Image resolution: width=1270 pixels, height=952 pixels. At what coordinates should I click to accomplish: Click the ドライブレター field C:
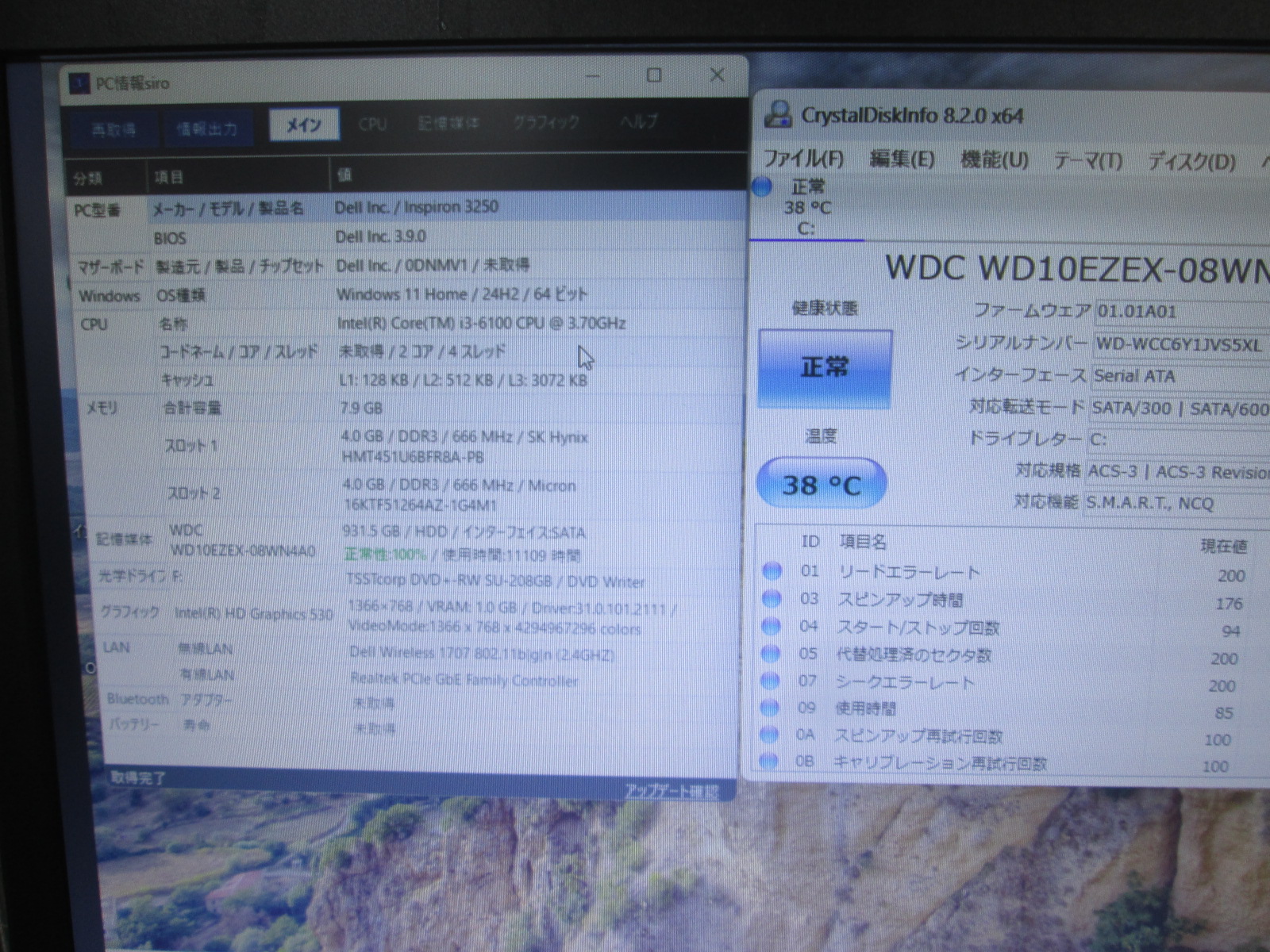pyautogui.click(x=1179, y=440)
